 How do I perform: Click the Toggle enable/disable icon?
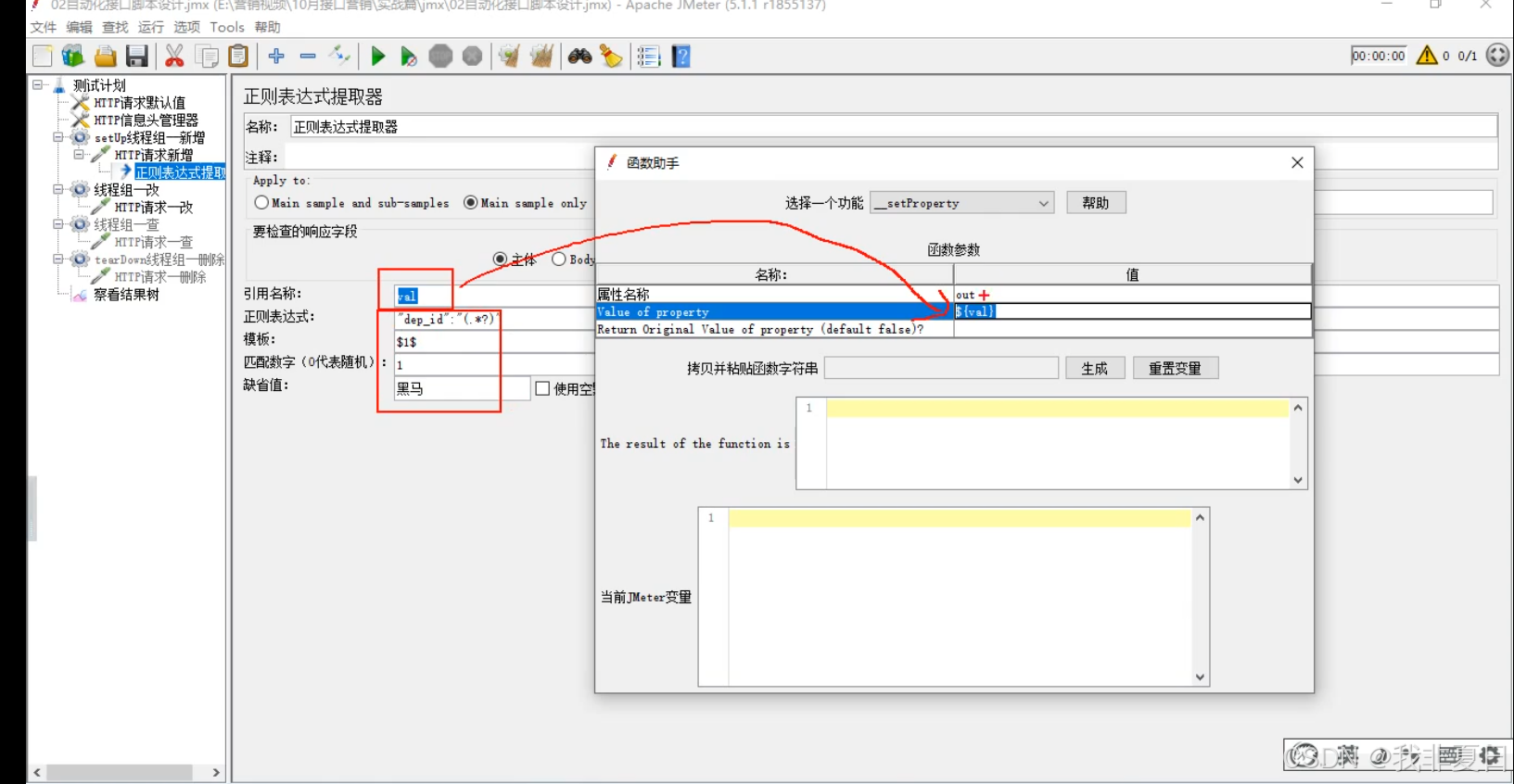pyautogui.click(x=339, y=56)
